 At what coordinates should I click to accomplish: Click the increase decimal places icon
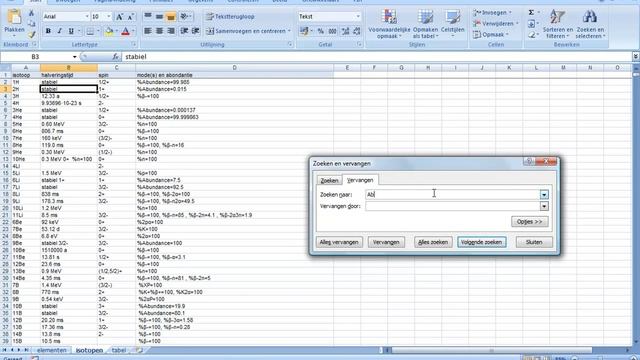point(345,31)
